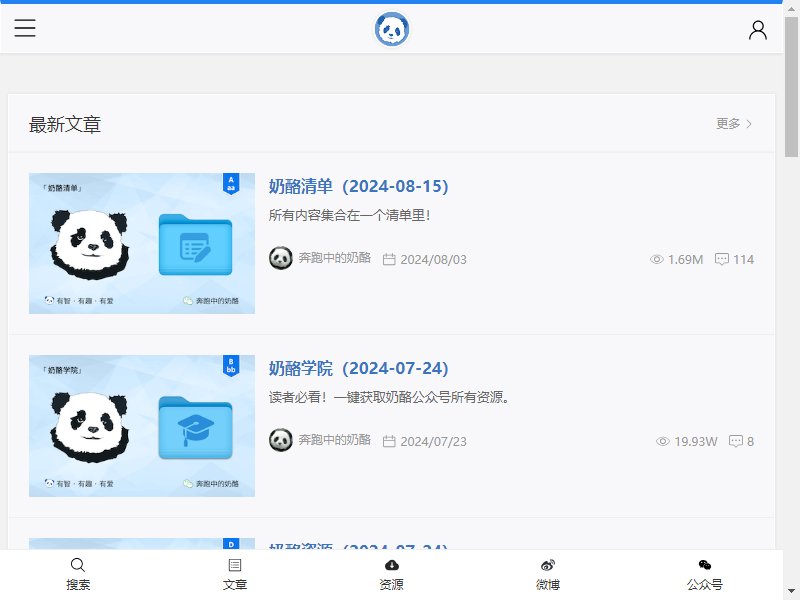Viewport: 800px width, 600px height.
Task: Click view count 1.69M
Action: click(686, 260)
